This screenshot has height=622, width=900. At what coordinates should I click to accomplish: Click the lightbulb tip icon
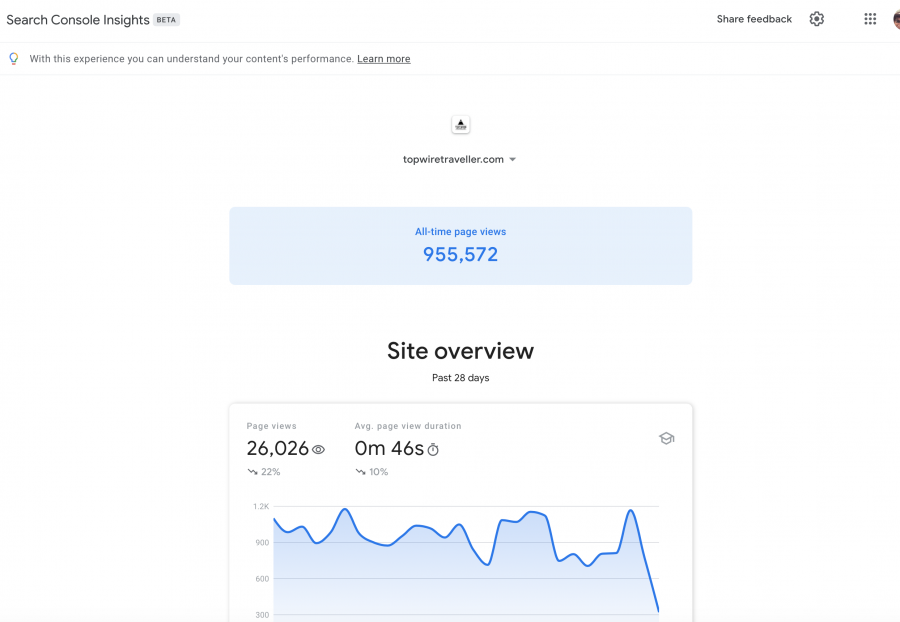coord(14,59)
